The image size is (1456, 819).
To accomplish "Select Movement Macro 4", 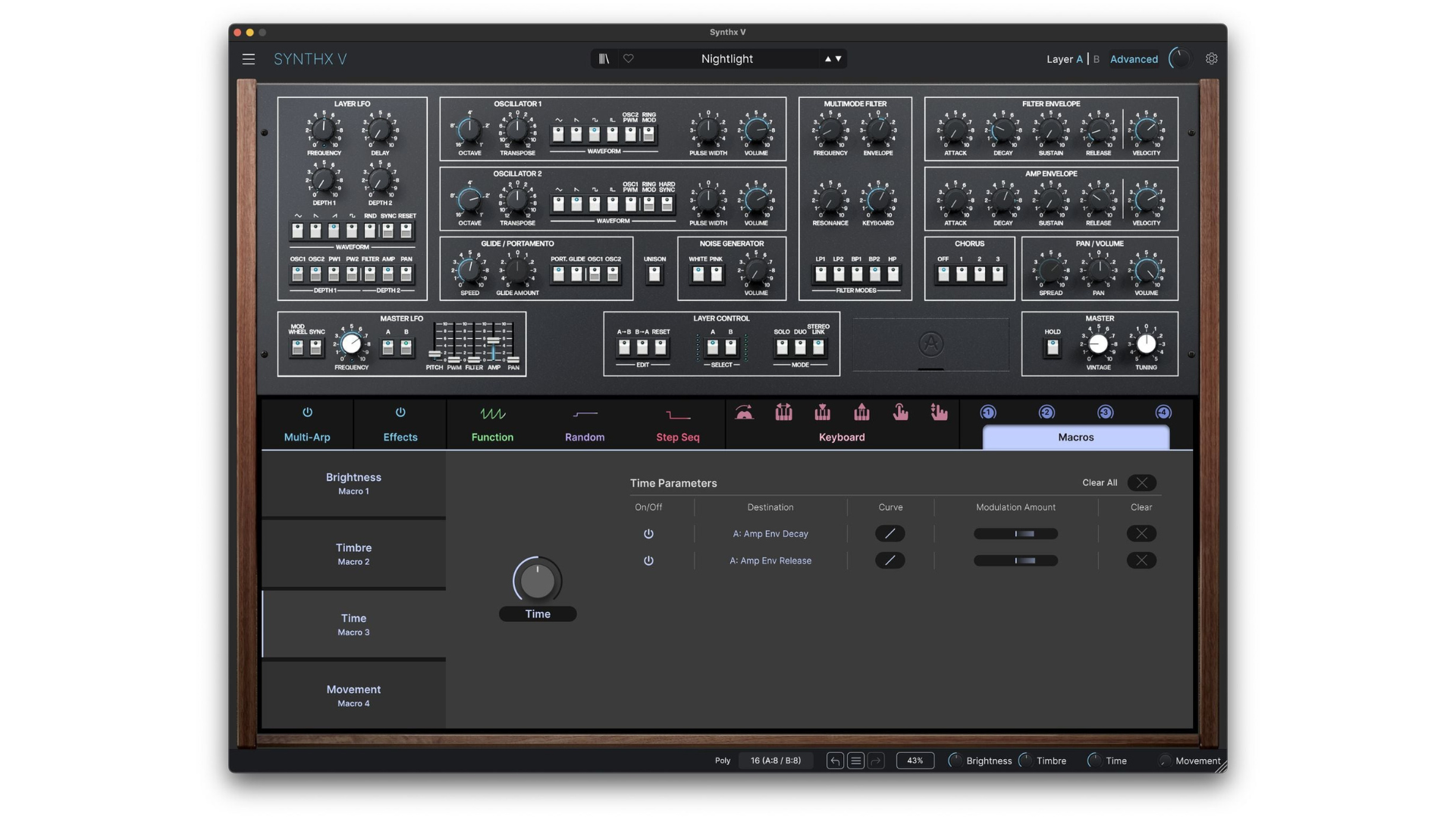I will click(353, 695).
